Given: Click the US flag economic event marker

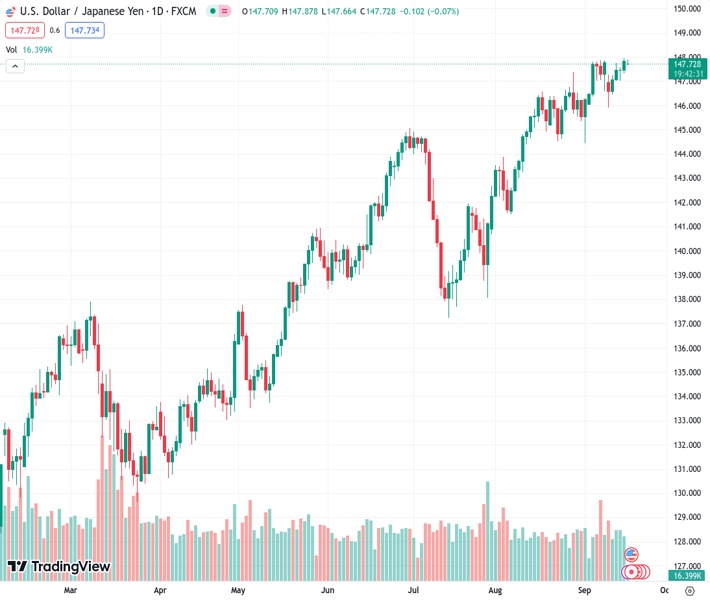Looking at the screenshot, I should tap(631, 554).
